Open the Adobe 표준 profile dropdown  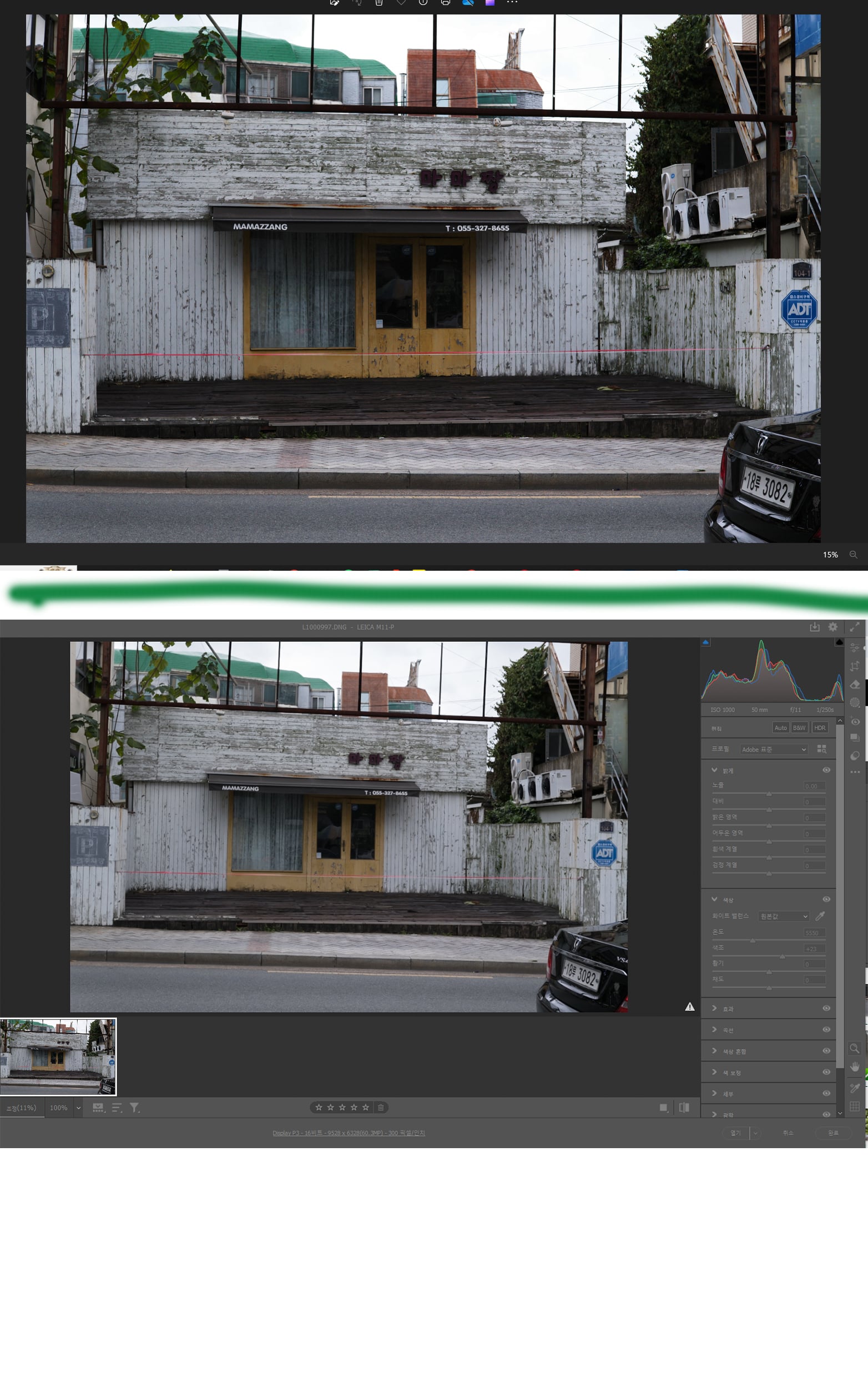[773, 750]
